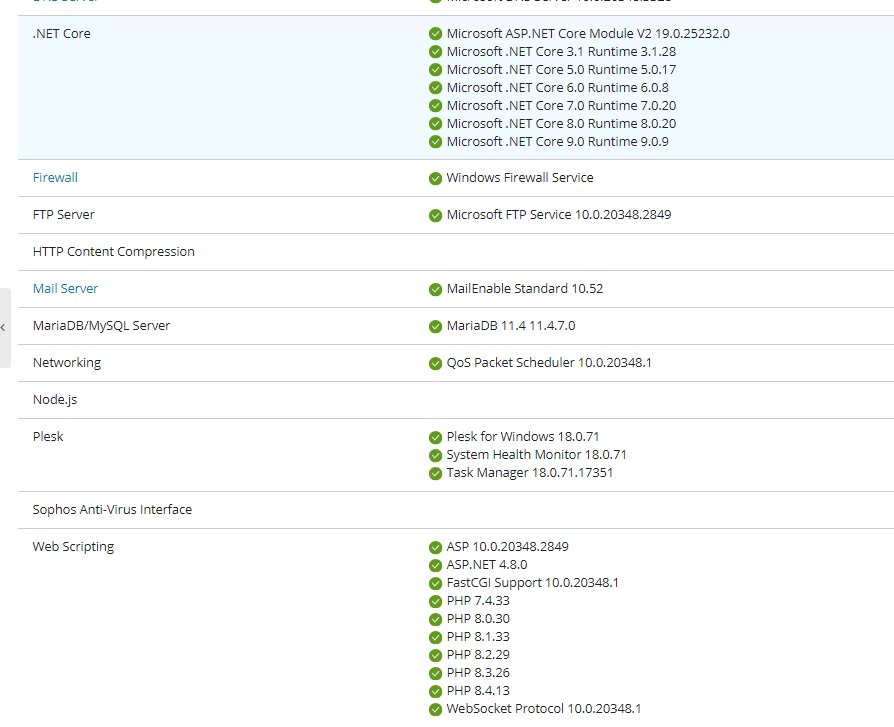The width and height of the screenshot is (894, 727).
Task: Expand the collapsed sidebar with left-edge chevron
Action: pos(4,328)
